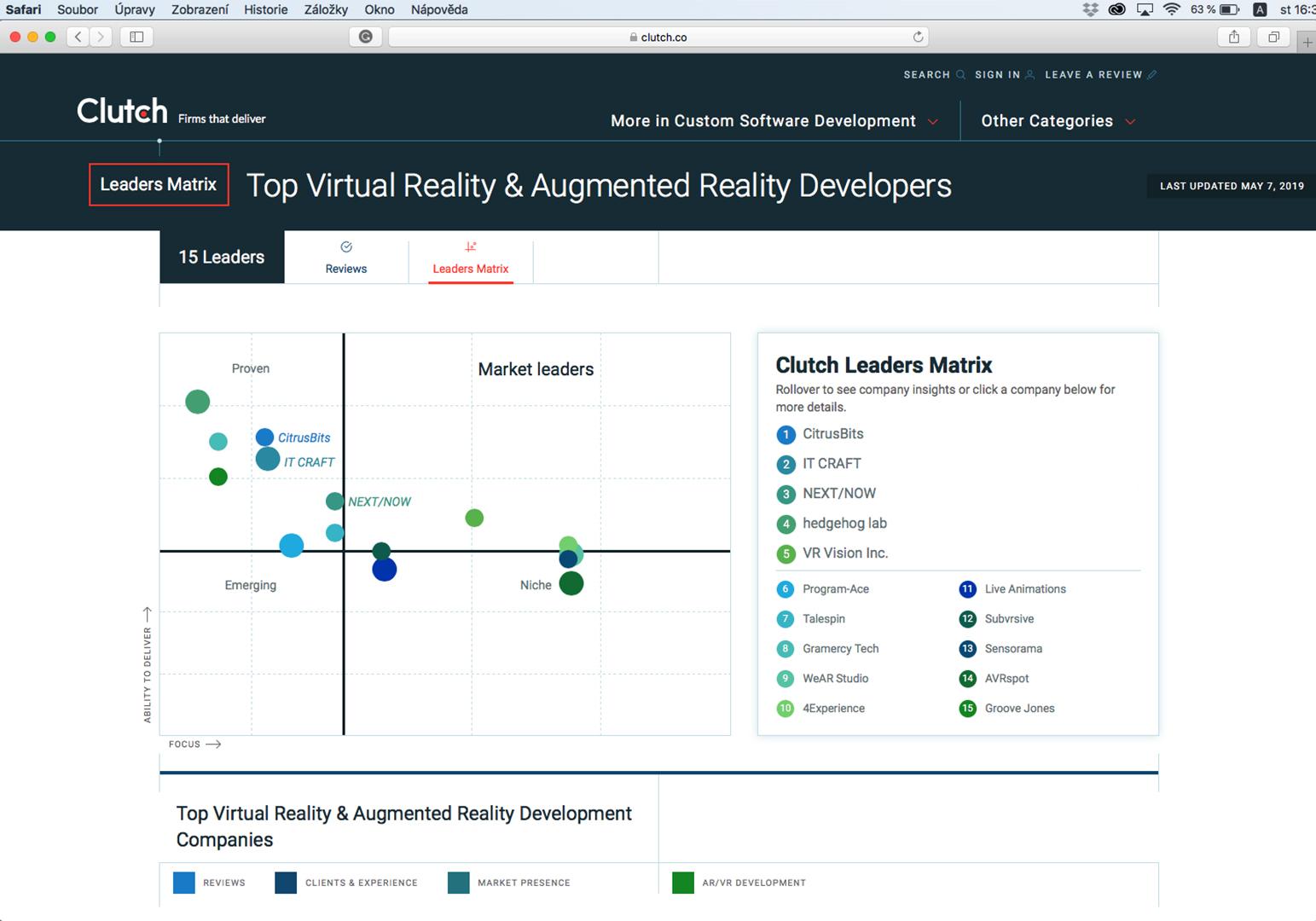This screenshot has width=1316, height=921.
Task: Open the Soubor menu
Action: [78, 9]
